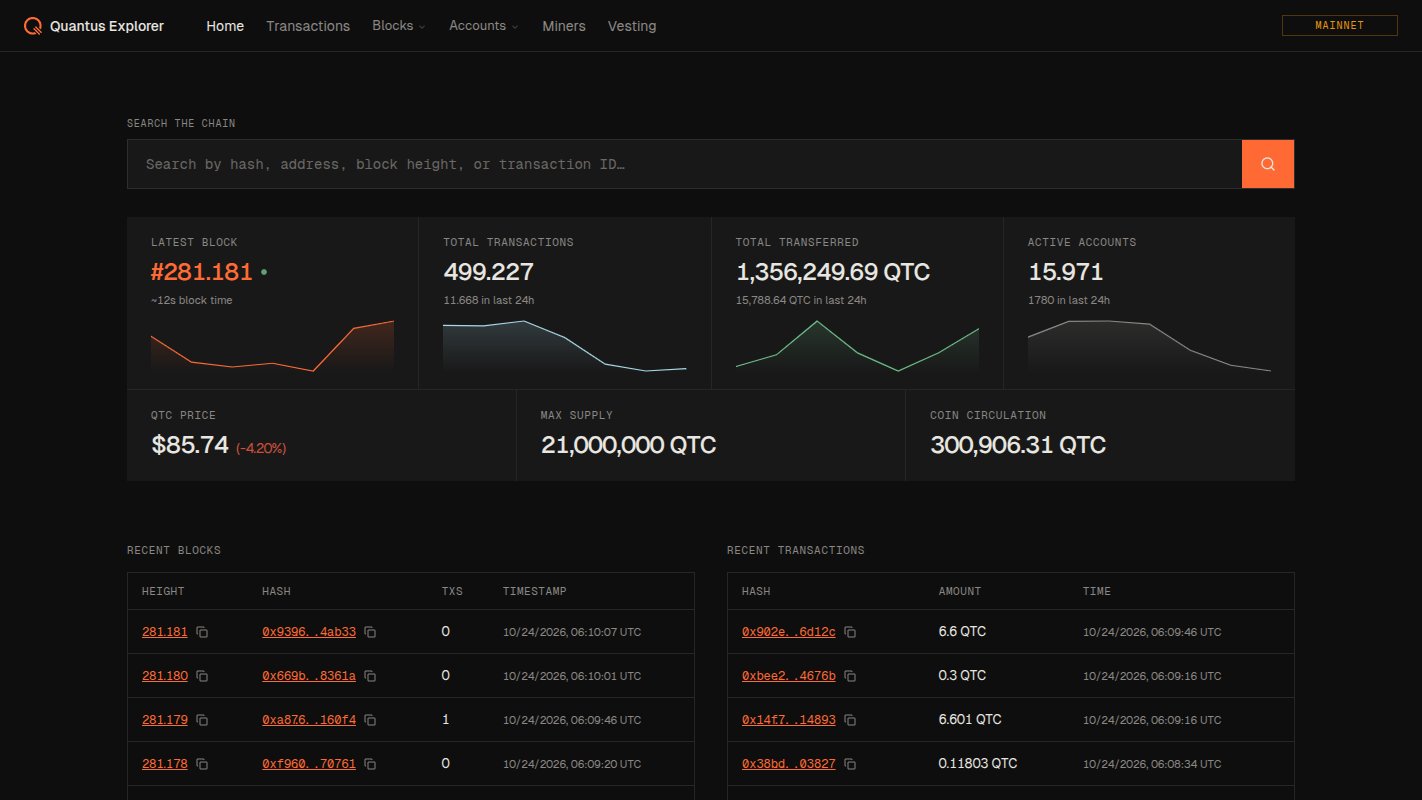Viewport: 1422px width, 800px height.
Task: Focus the chain search input field
Action: pos(684,164)
